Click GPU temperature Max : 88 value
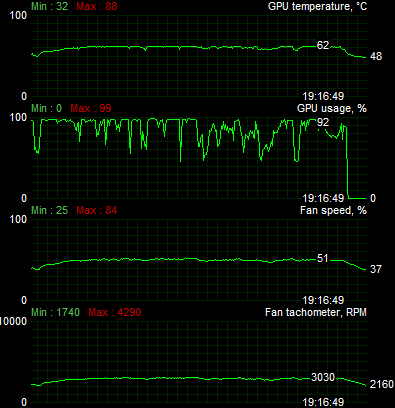The height and width of the screenshot is (408, 395). (x=97, y=6)
